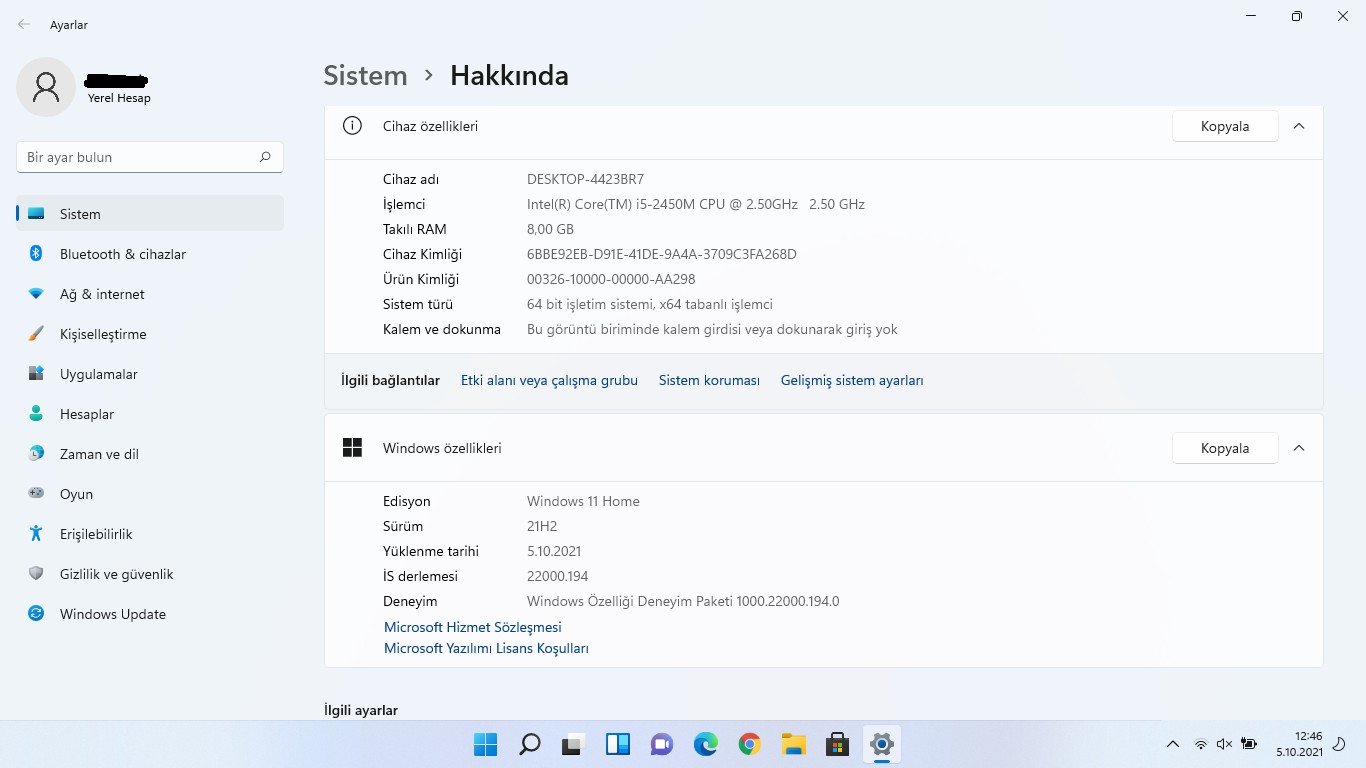Screen dimensions: 1366x768
Task: Click Sistem in the breadcrumb header
Action: click(365, 75)
